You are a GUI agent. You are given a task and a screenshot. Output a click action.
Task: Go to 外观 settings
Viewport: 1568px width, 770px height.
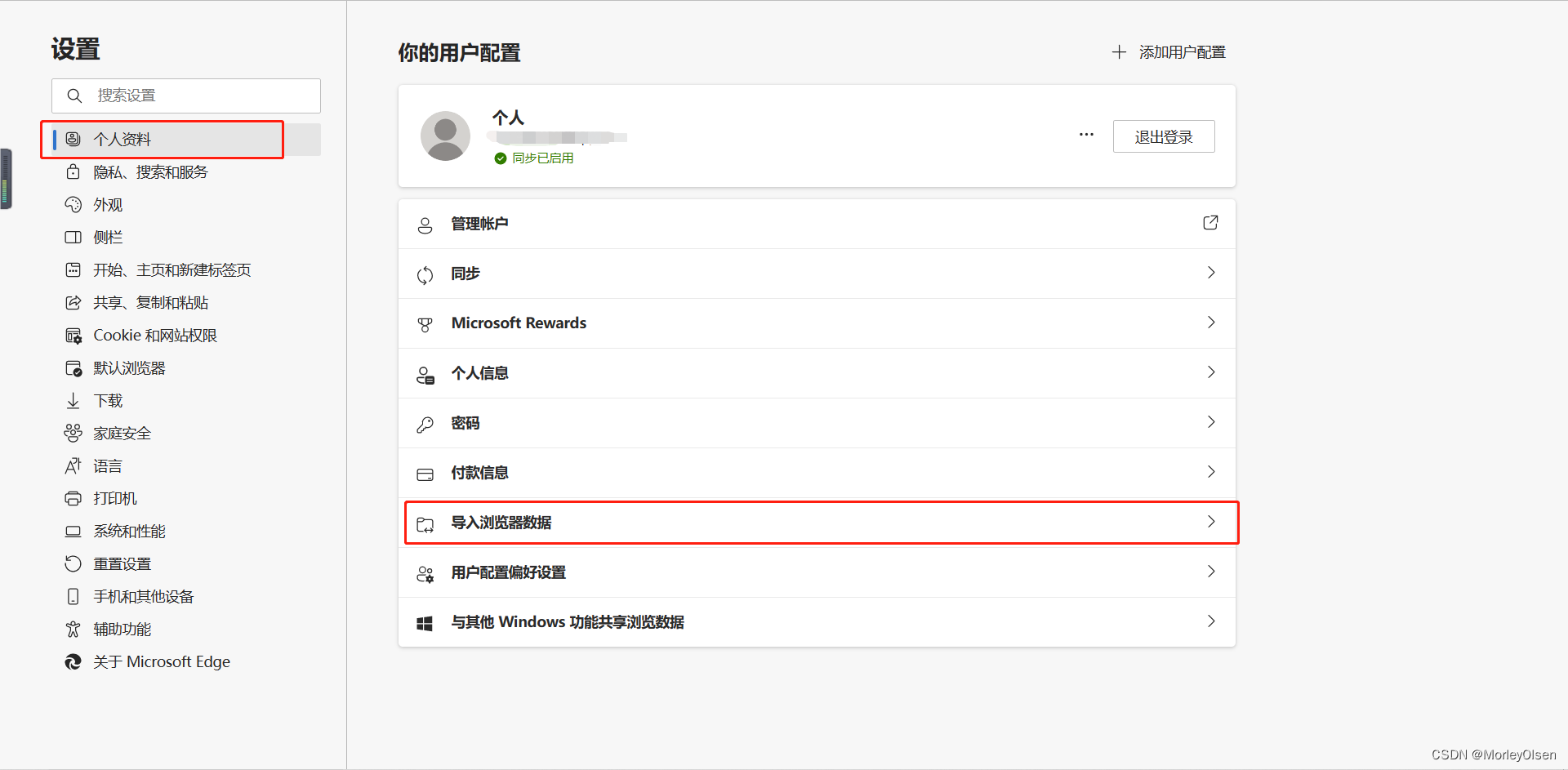[x=186, y=204]
